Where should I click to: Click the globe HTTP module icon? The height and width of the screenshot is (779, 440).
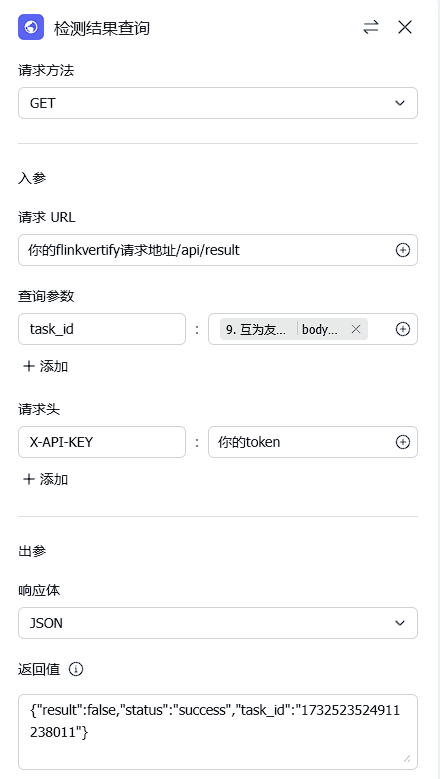[x=31, y=27]
